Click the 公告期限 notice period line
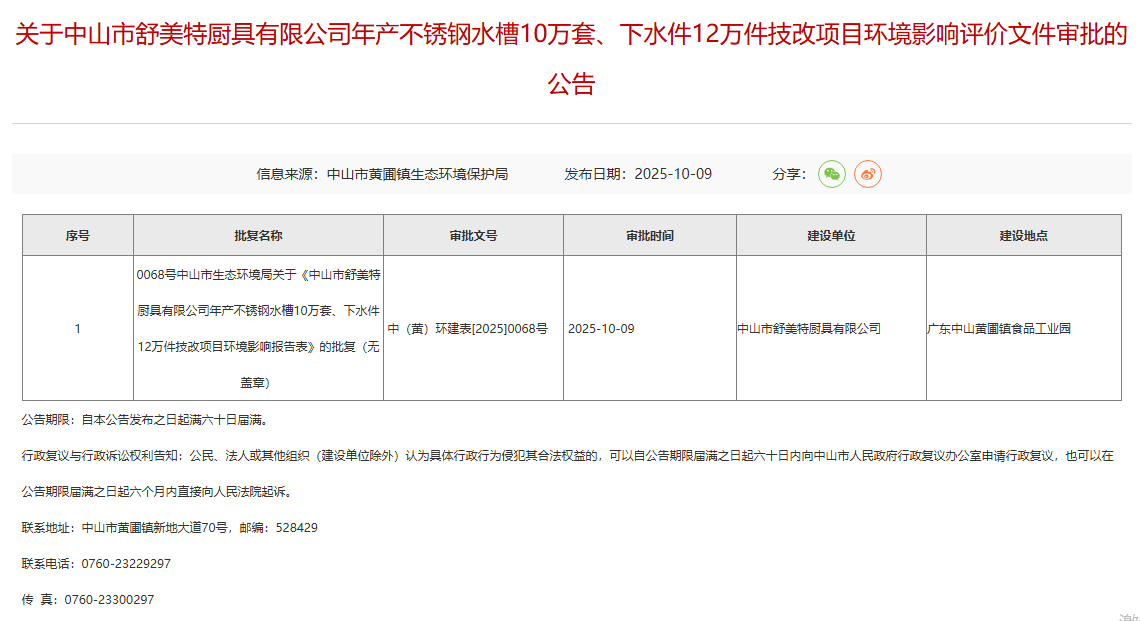1140x621 pixels. (144, 420)
